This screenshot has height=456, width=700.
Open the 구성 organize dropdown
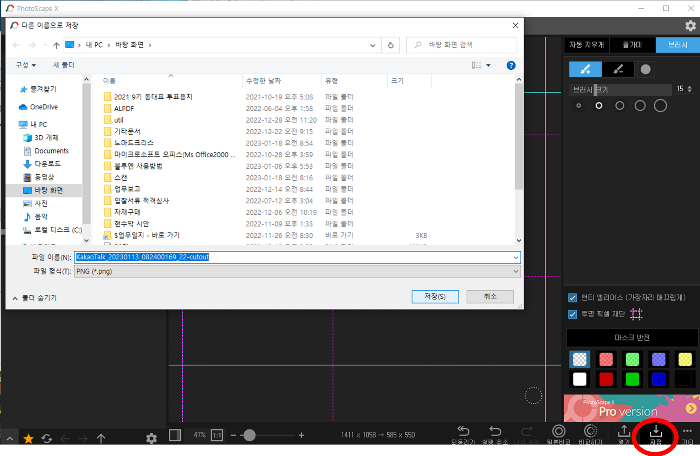click(25, 65)
